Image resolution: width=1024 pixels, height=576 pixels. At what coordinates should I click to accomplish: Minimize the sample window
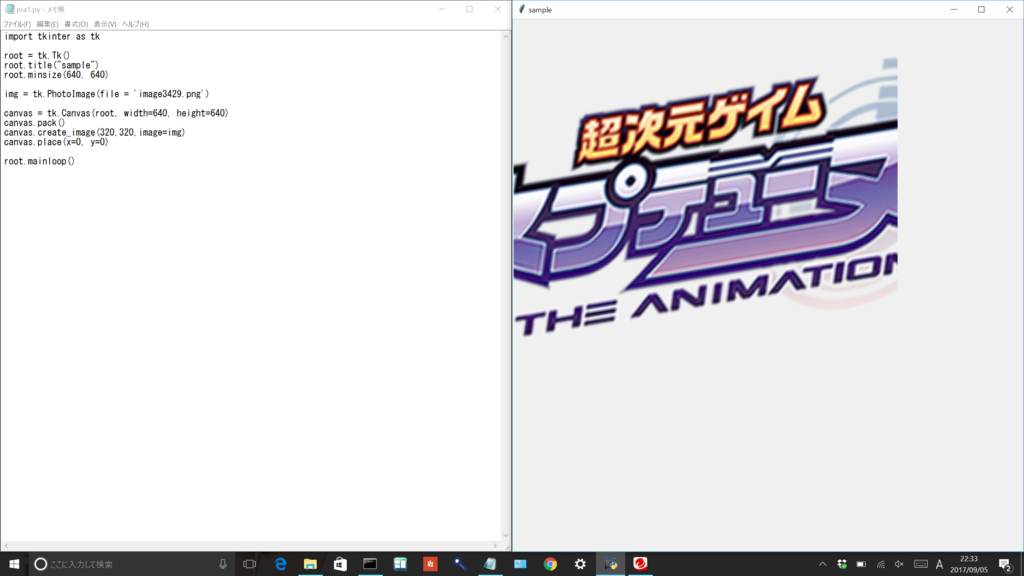tap(953, 9)
